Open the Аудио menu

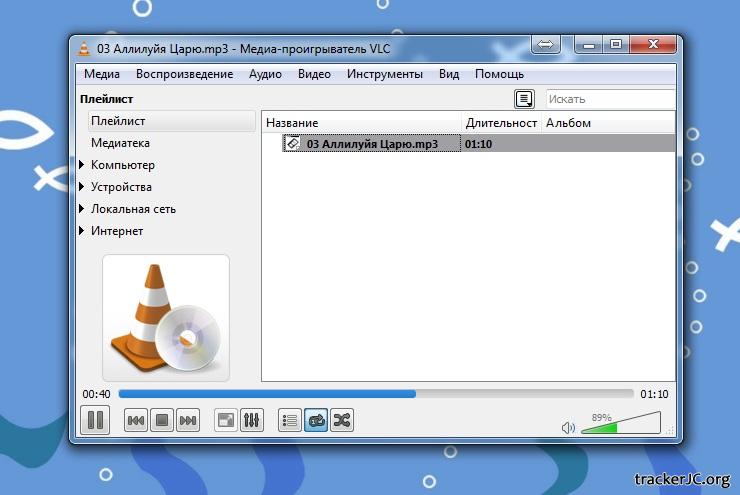(265, 74)
